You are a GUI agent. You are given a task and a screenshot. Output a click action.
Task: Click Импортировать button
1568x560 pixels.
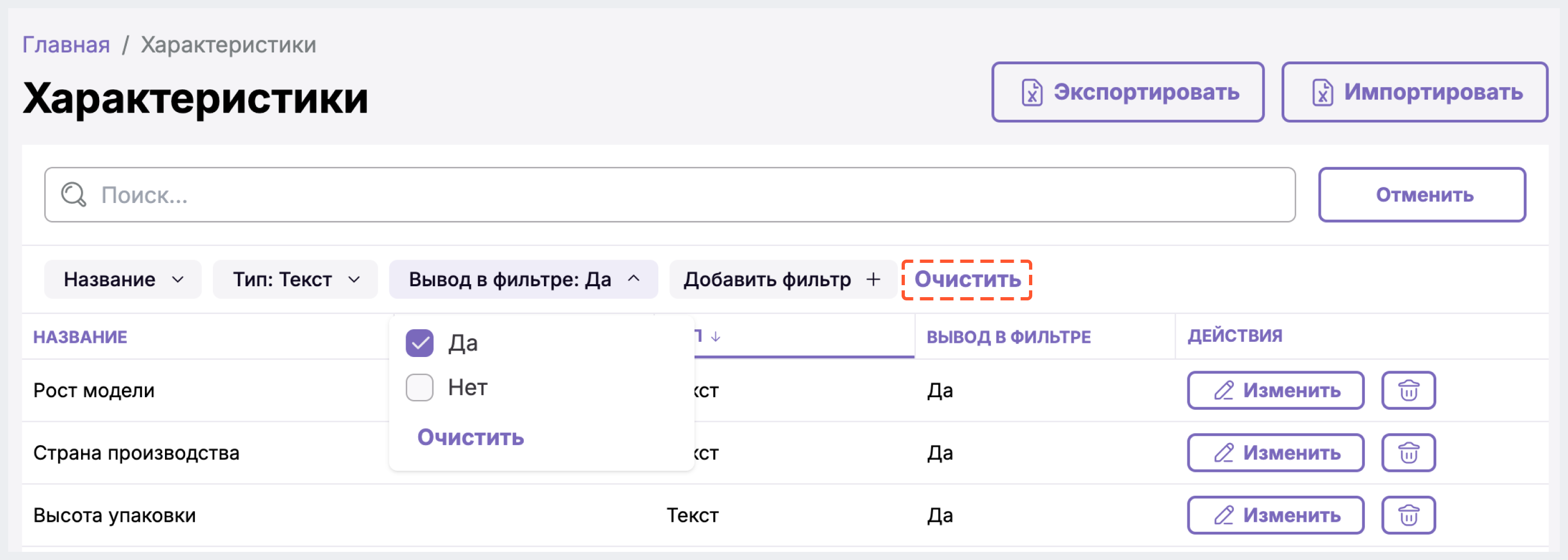click(1414, 92)
